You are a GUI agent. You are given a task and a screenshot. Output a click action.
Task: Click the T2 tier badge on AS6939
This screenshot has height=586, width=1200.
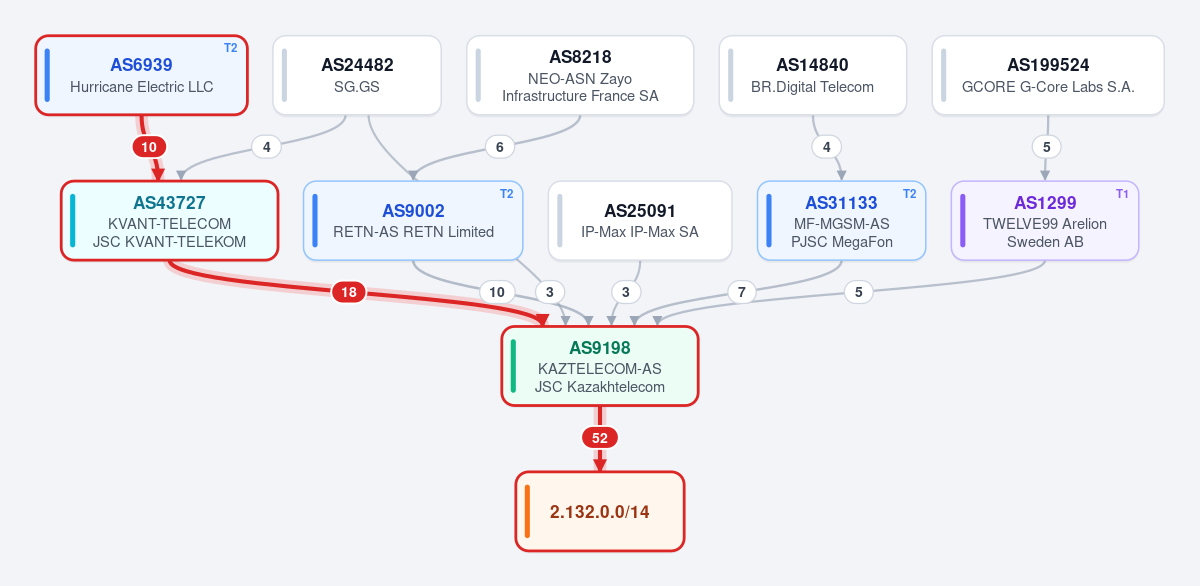230,48
